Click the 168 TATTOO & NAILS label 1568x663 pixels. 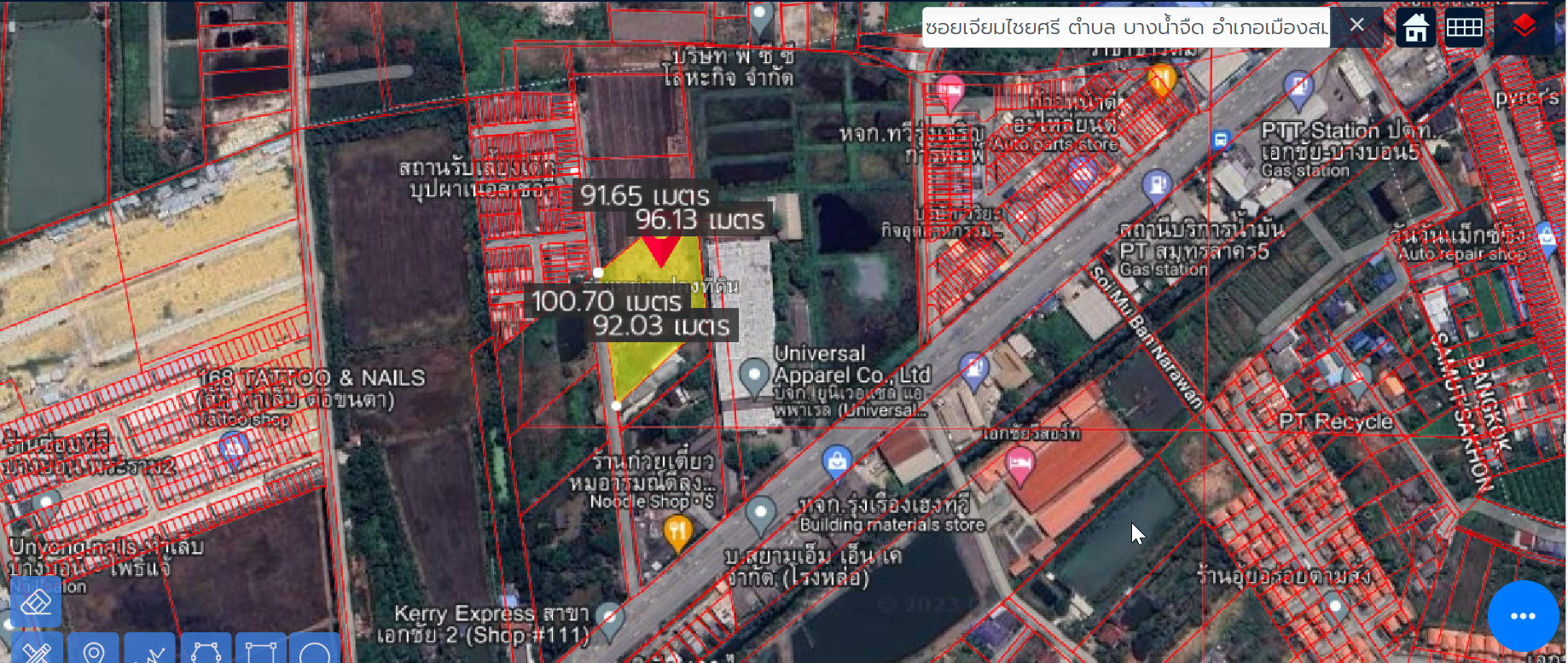(311, 378)
